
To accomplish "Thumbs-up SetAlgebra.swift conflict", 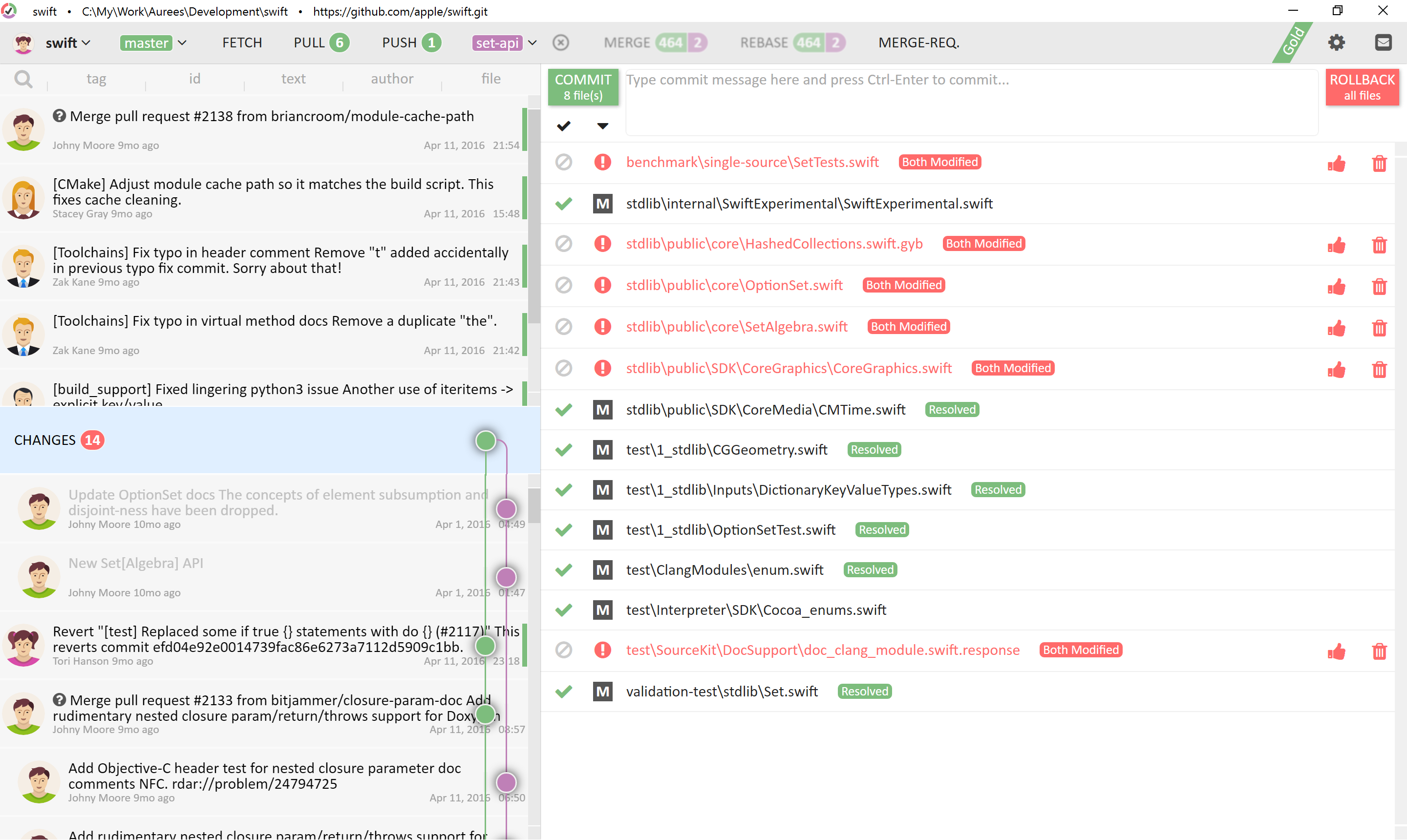I will [x=1336, y=327].
